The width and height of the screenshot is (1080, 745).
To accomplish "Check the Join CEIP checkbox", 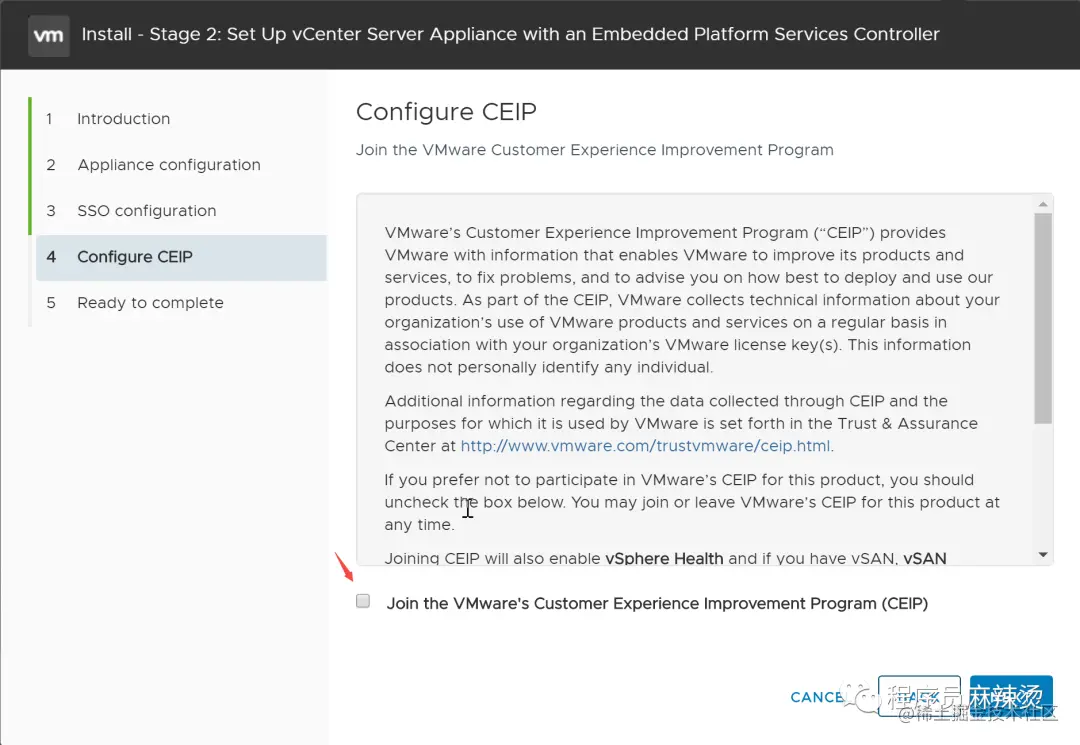I will point(363,601).
